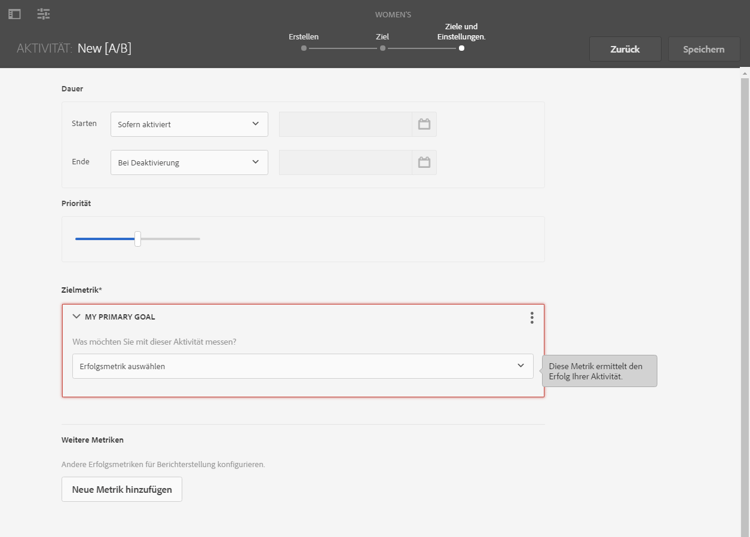Collapse the MY PRIMARY GOAL section
This screenshot has width=750, height=537.
[x=76, y=317]
